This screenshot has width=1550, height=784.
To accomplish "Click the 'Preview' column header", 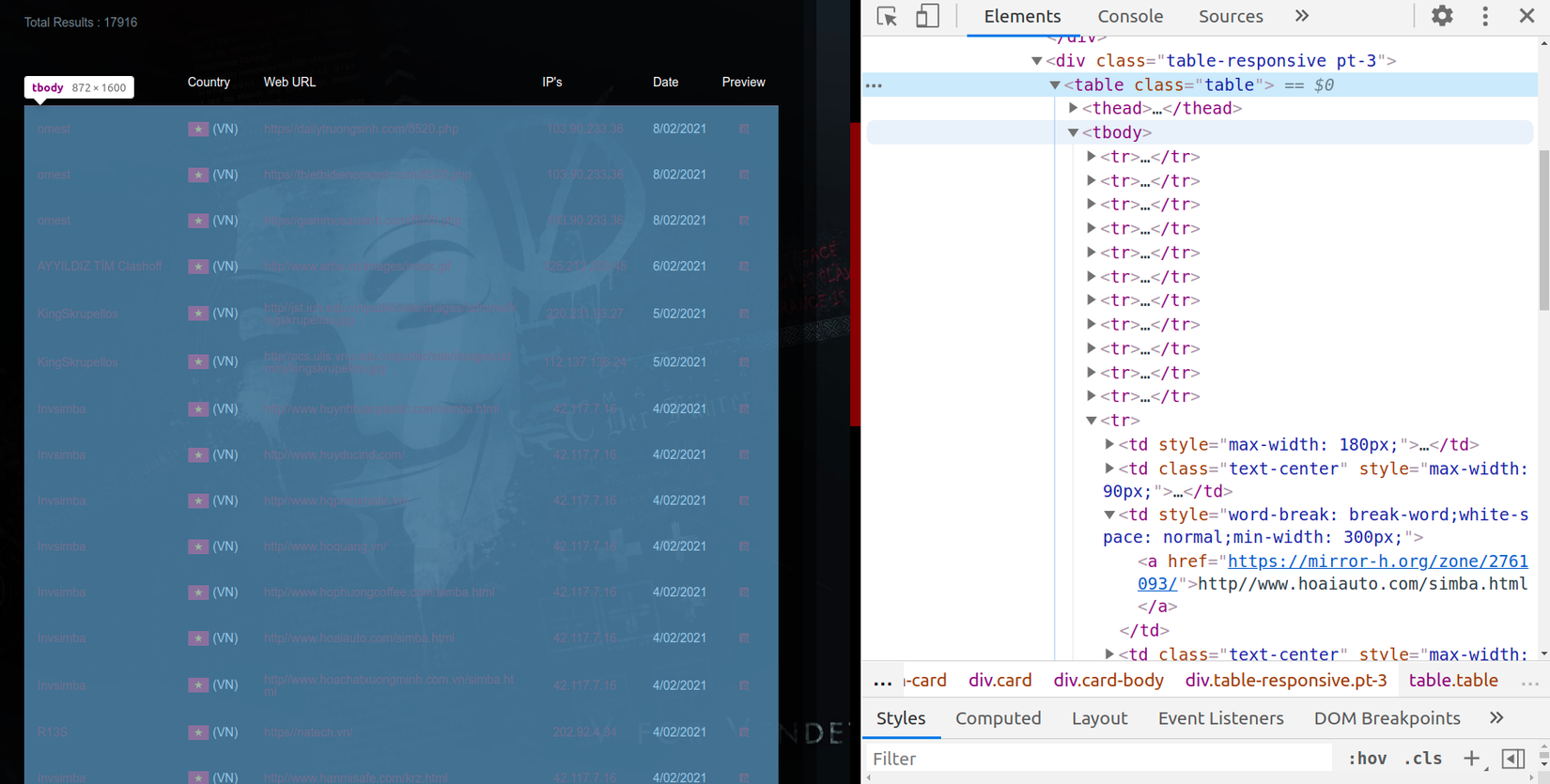I will coord(743,83).
